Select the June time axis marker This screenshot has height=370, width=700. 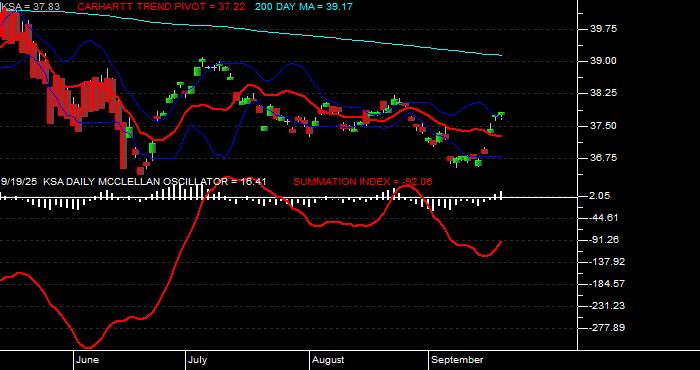[x=88, y=360]
